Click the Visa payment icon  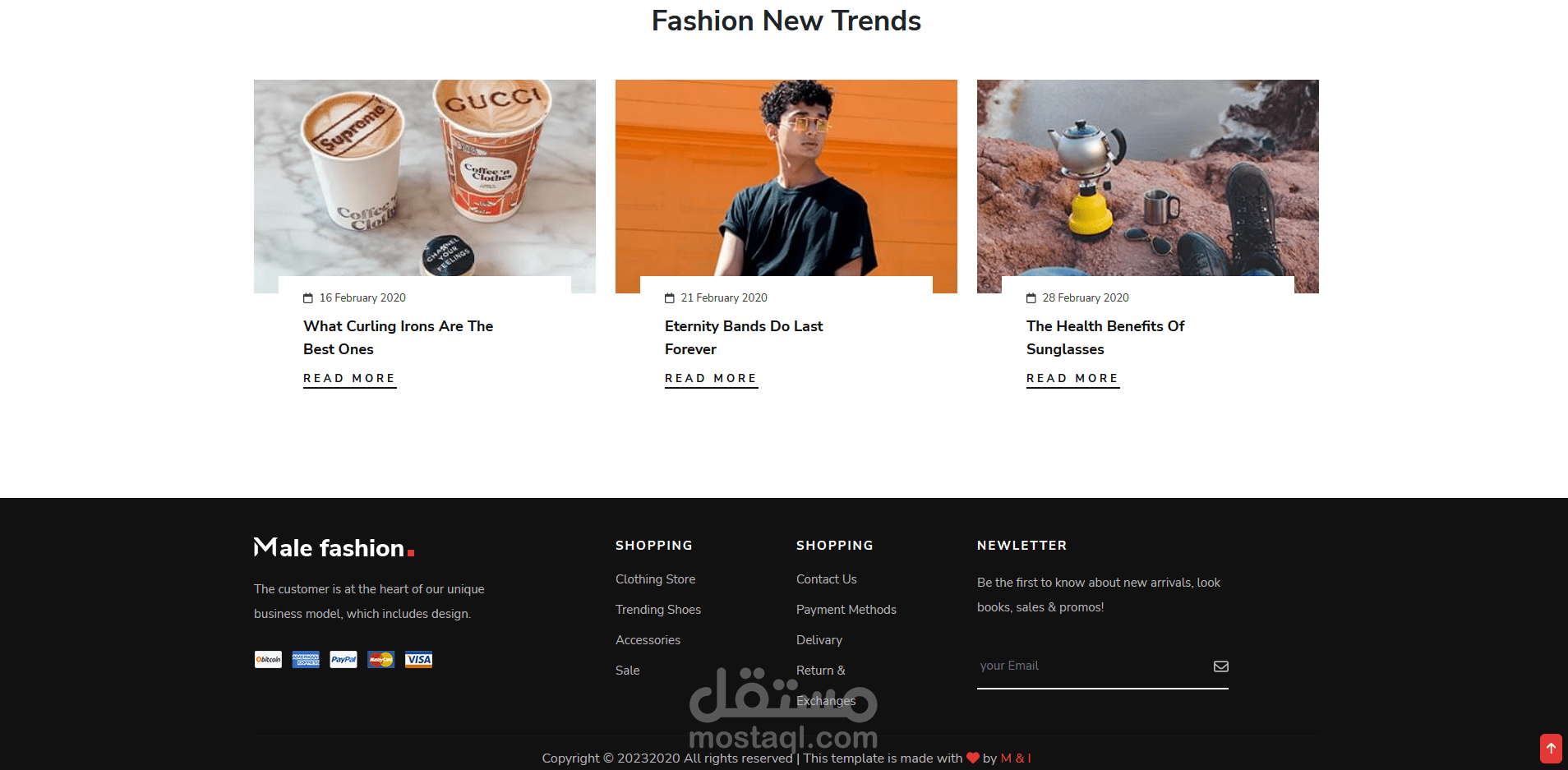click(x=418, y=660)
